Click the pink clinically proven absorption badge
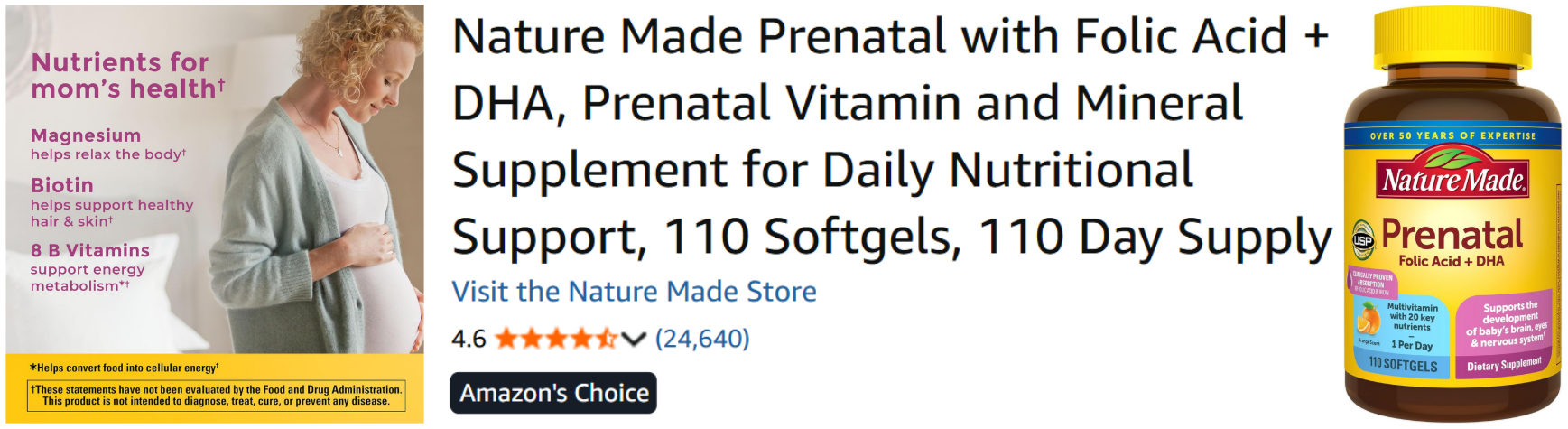This screenshot has height=429, width=1568. [1372, 283]
